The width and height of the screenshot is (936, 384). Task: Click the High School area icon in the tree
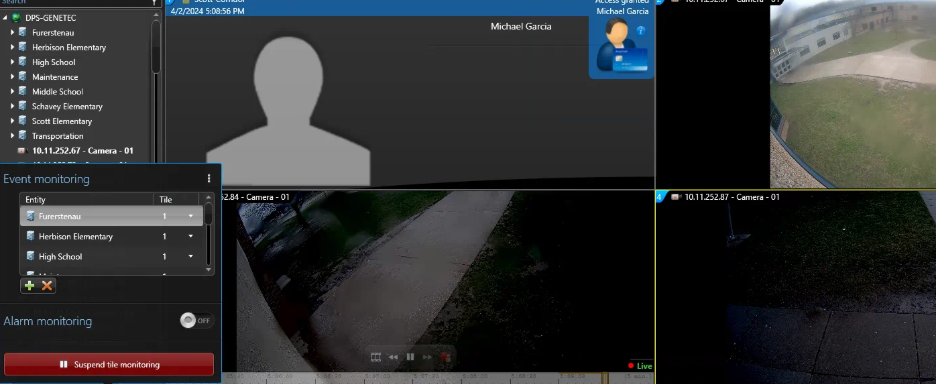pos(23,62)
